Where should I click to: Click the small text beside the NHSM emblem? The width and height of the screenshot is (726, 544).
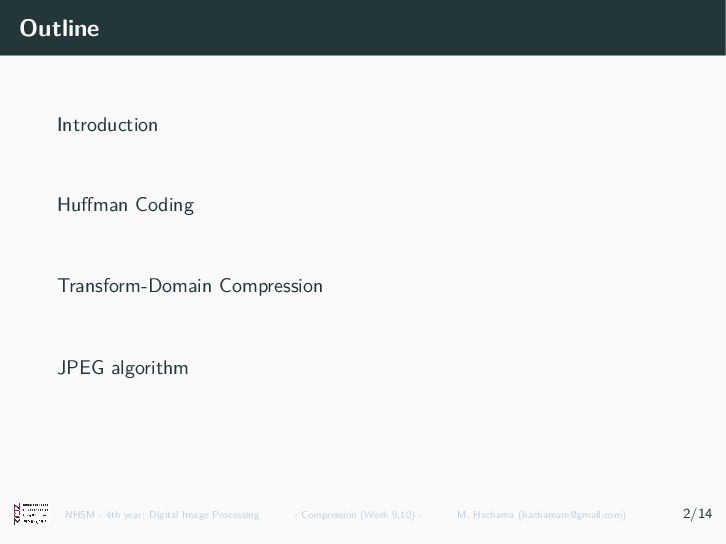(x=36, y=513)
